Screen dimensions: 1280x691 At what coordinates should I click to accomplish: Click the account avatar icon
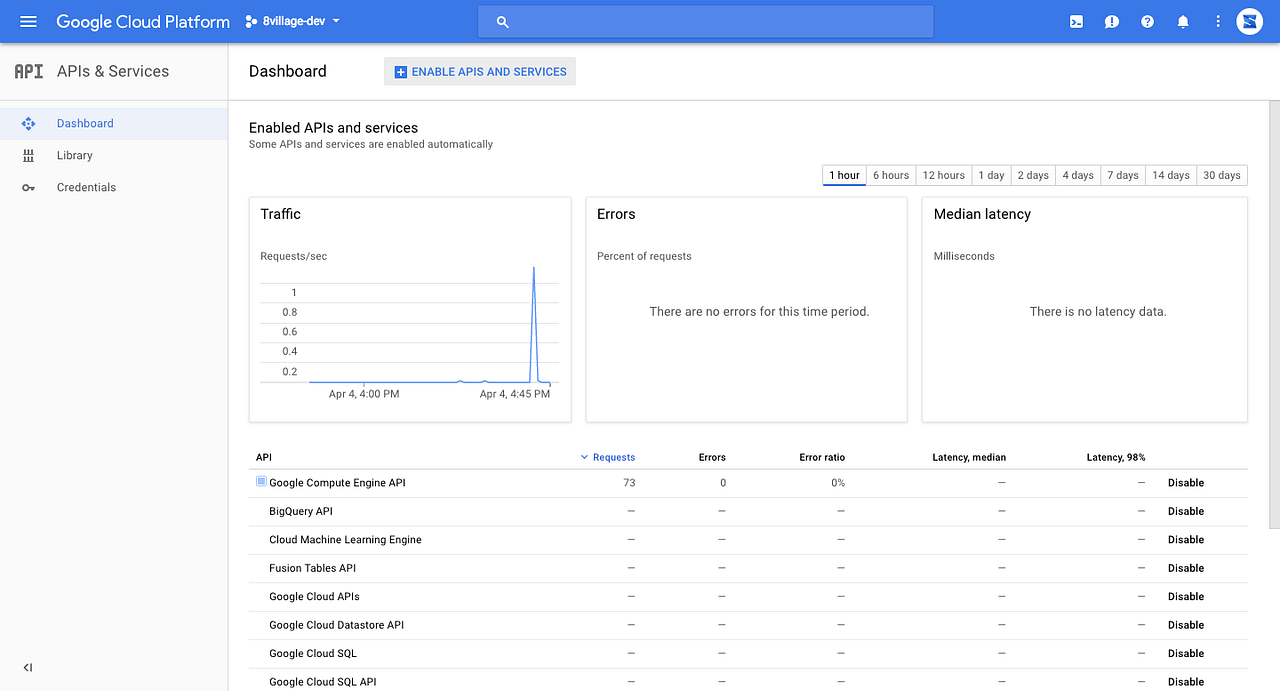pyautogui.click(x=1249, y=21)
